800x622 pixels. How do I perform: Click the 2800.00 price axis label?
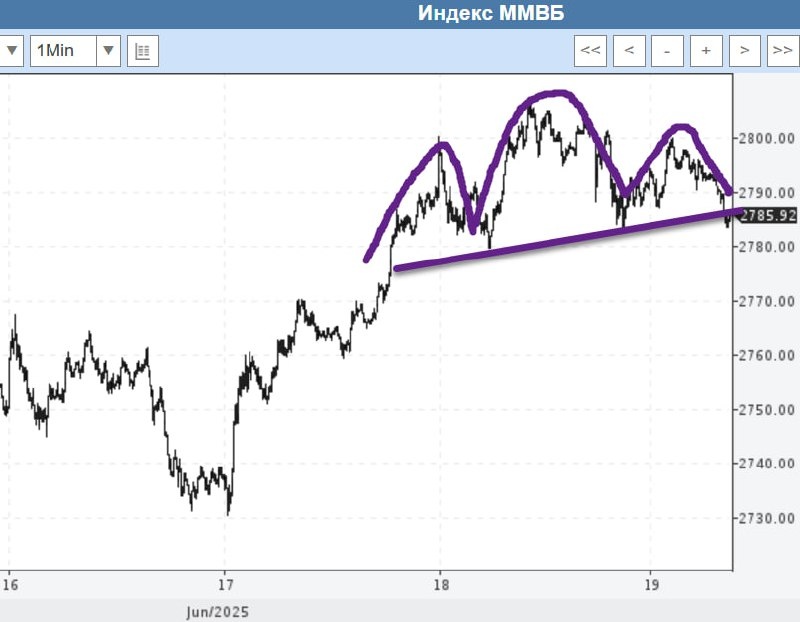767,138
